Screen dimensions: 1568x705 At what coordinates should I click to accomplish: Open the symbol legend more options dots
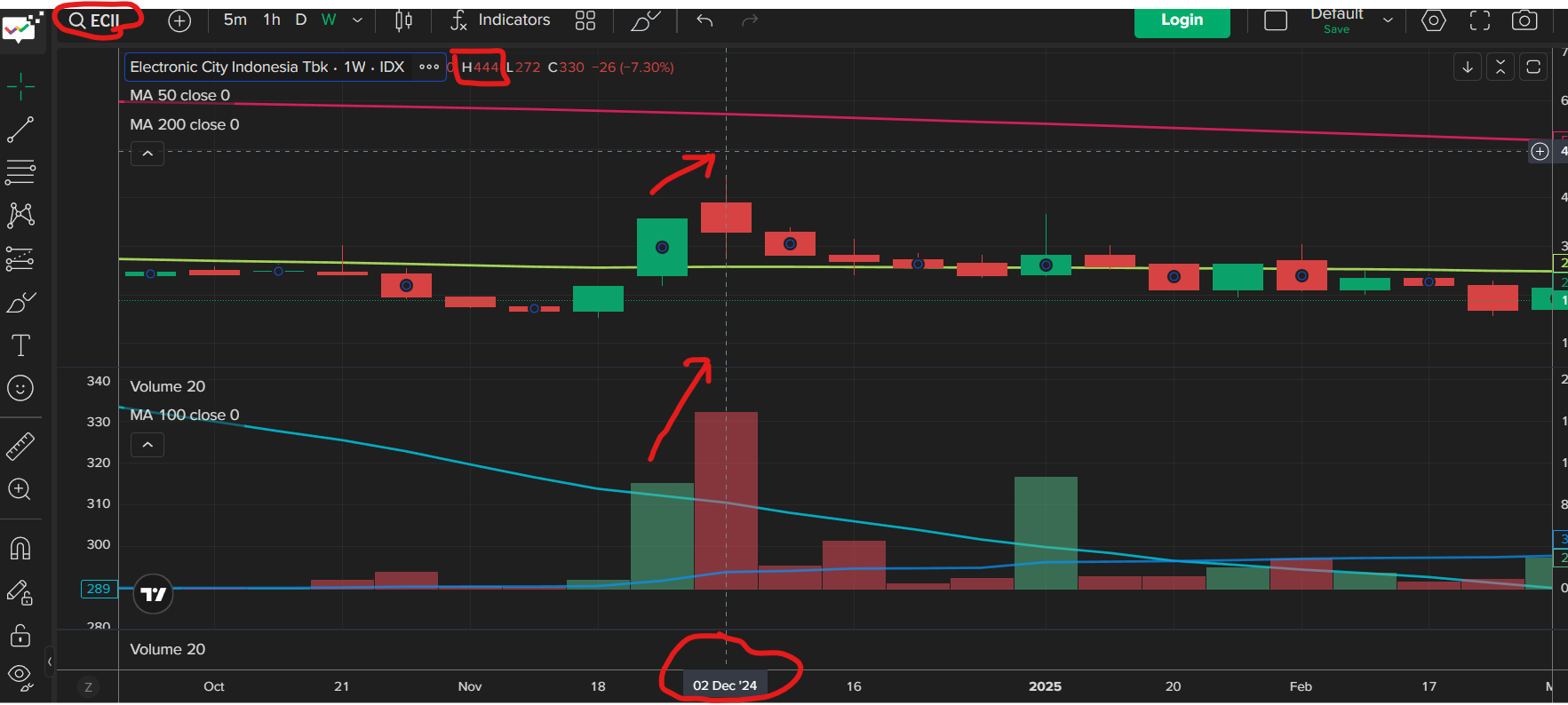pos(429,67)
